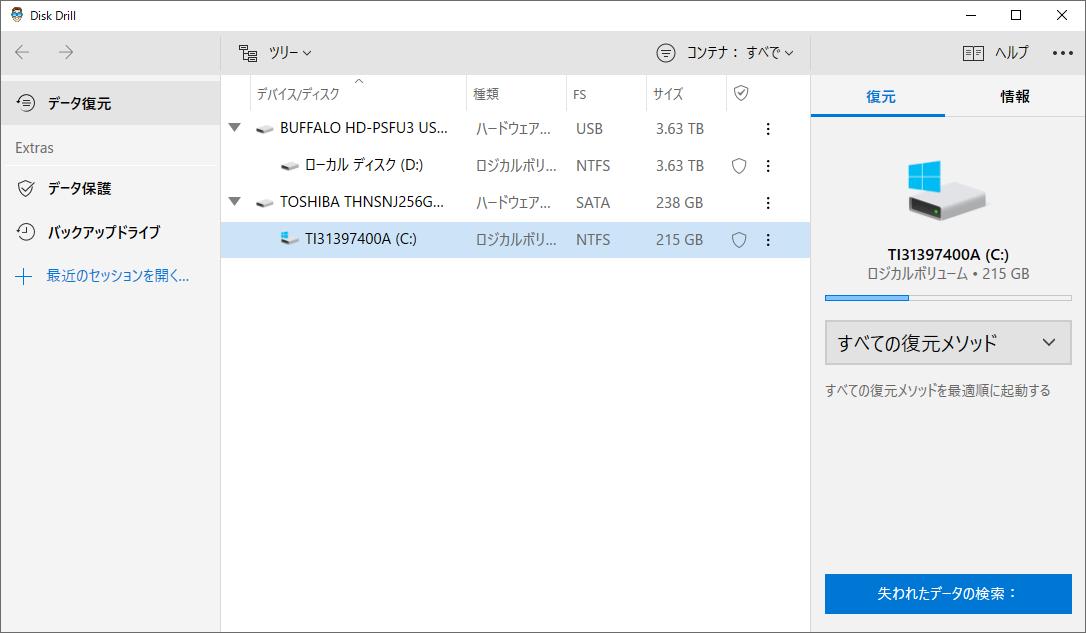Click 失われたデータの検索 button
Image resolution: width=1086 pixels, height=633 pixels.
click(947, 594)
